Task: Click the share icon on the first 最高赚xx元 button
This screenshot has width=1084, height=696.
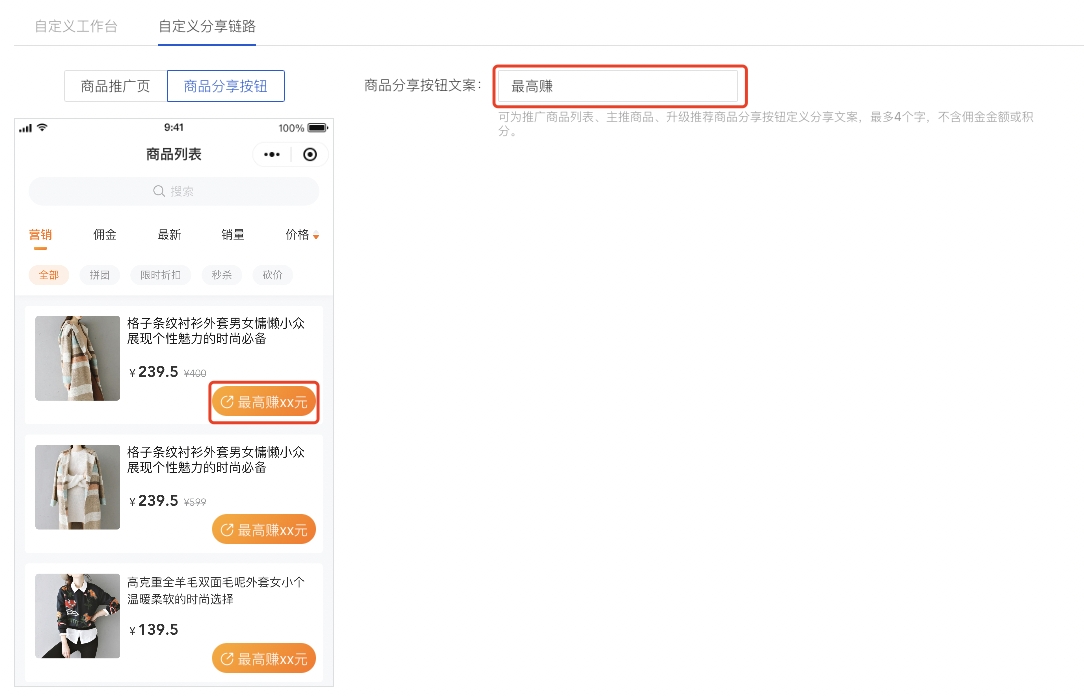Action: coord(227,402)
